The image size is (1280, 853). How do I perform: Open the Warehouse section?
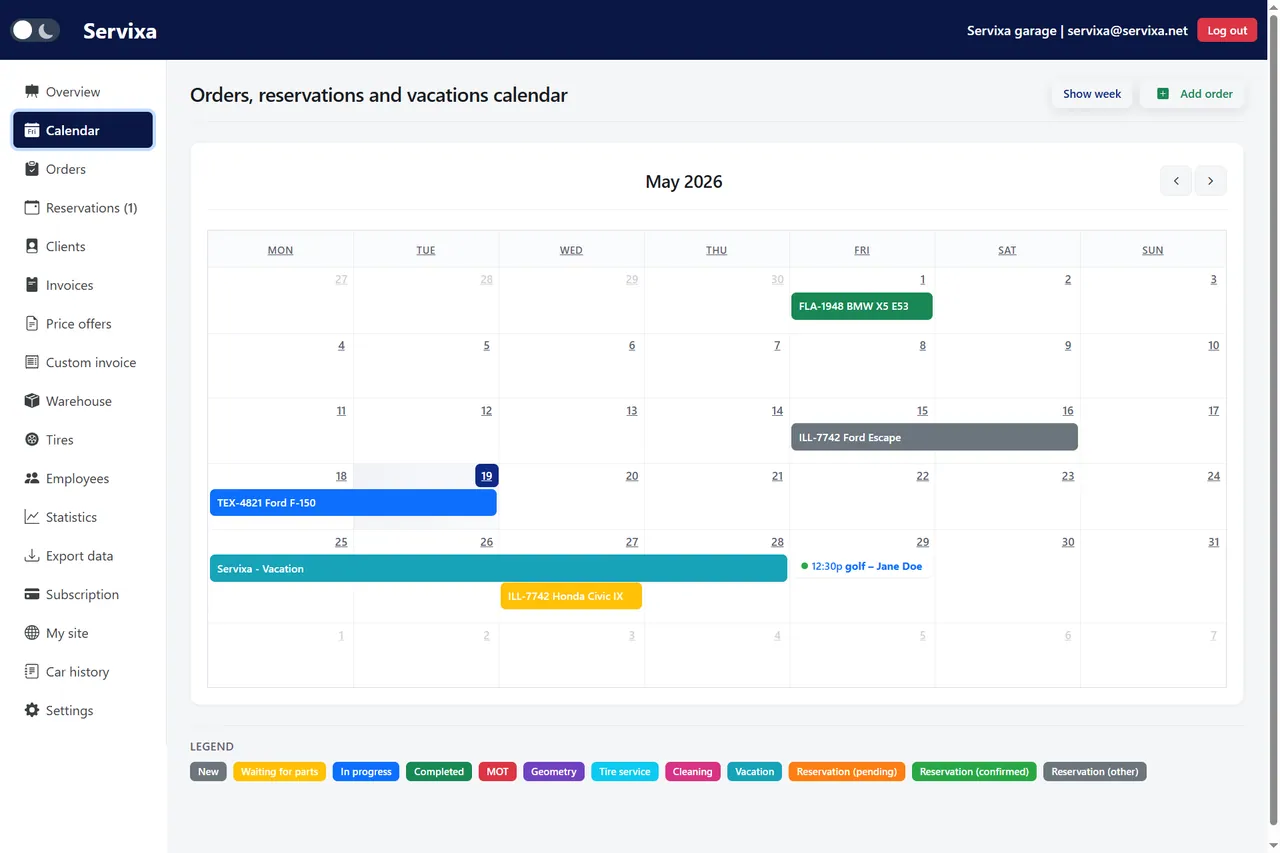[x=83, y=401]
